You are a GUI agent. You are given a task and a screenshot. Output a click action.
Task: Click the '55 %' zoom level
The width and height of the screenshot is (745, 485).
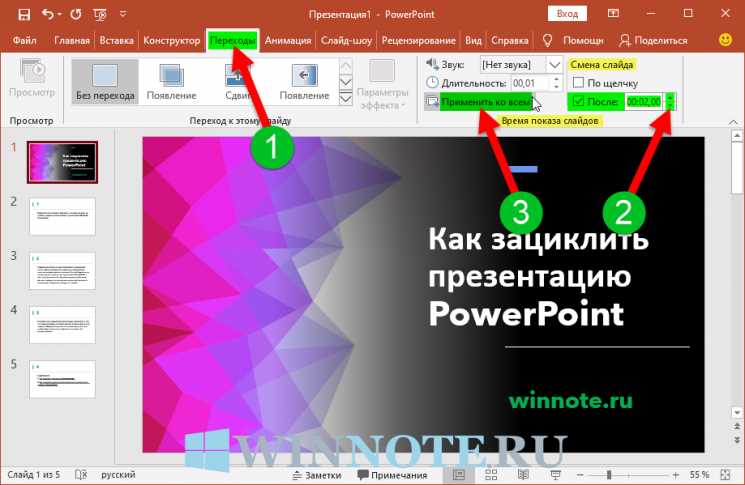click(699, 475)
